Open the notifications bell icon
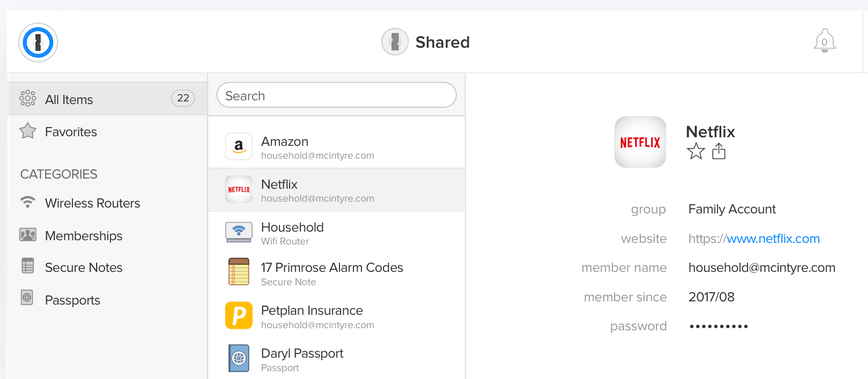Viewport: 868px width, 379px height. (824, 41)
